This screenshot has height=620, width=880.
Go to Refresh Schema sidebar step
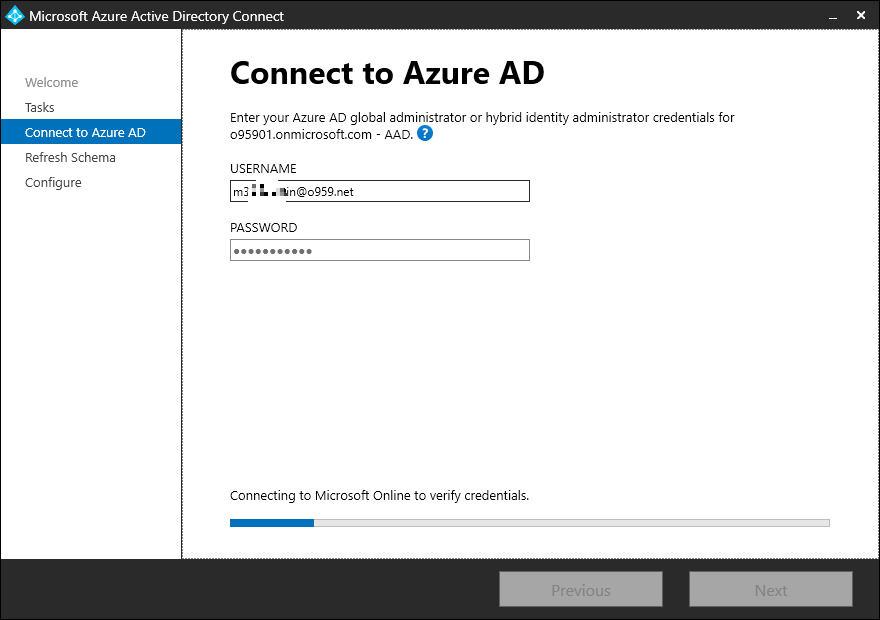click(70, 158)
